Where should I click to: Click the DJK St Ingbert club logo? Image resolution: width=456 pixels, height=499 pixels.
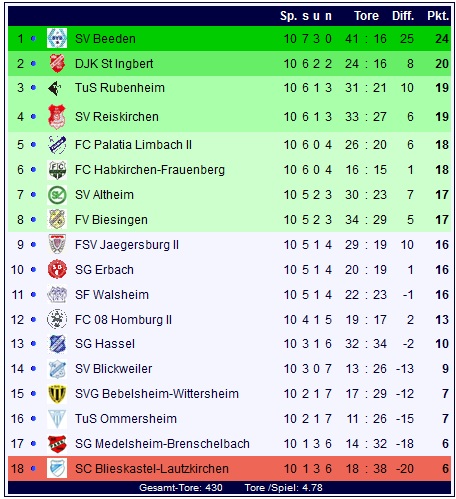coord(57,63)
